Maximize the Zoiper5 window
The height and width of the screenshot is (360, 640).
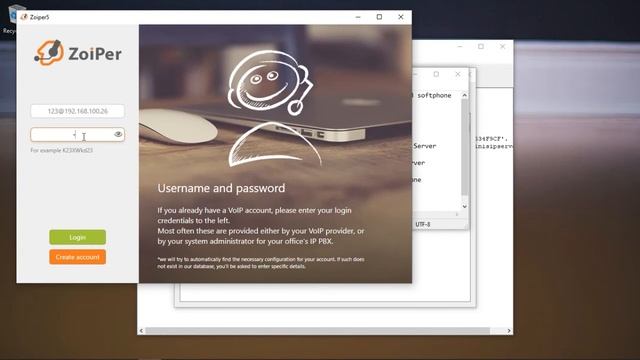379,17
